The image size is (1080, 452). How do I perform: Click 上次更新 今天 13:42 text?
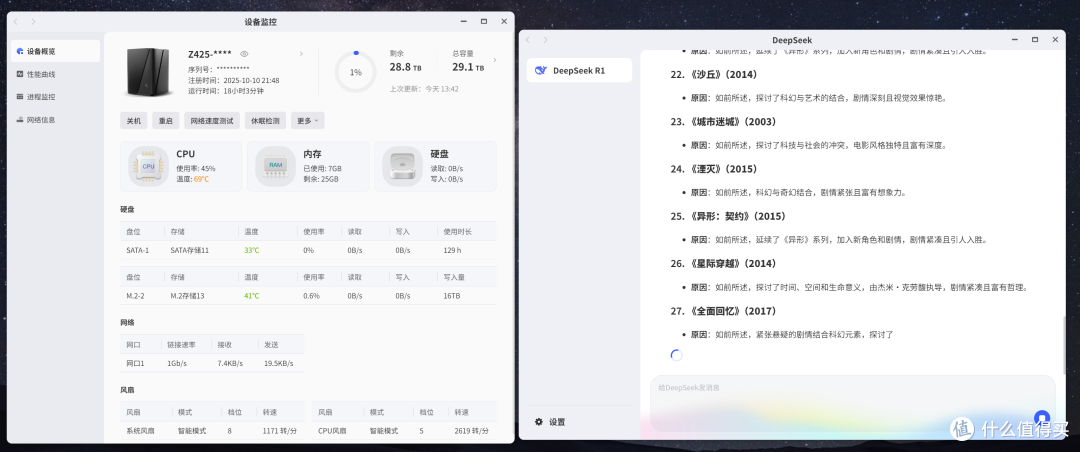click(424, 89)
